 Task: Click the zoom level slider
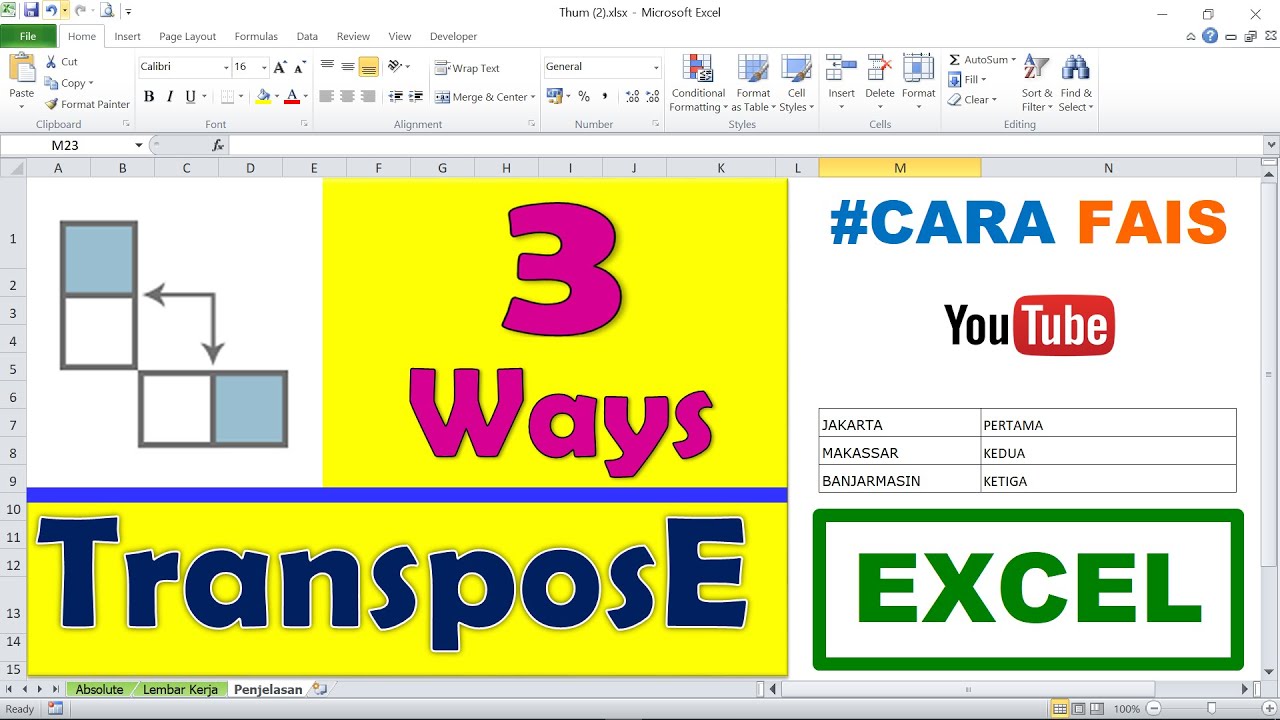coord(1212,709)
